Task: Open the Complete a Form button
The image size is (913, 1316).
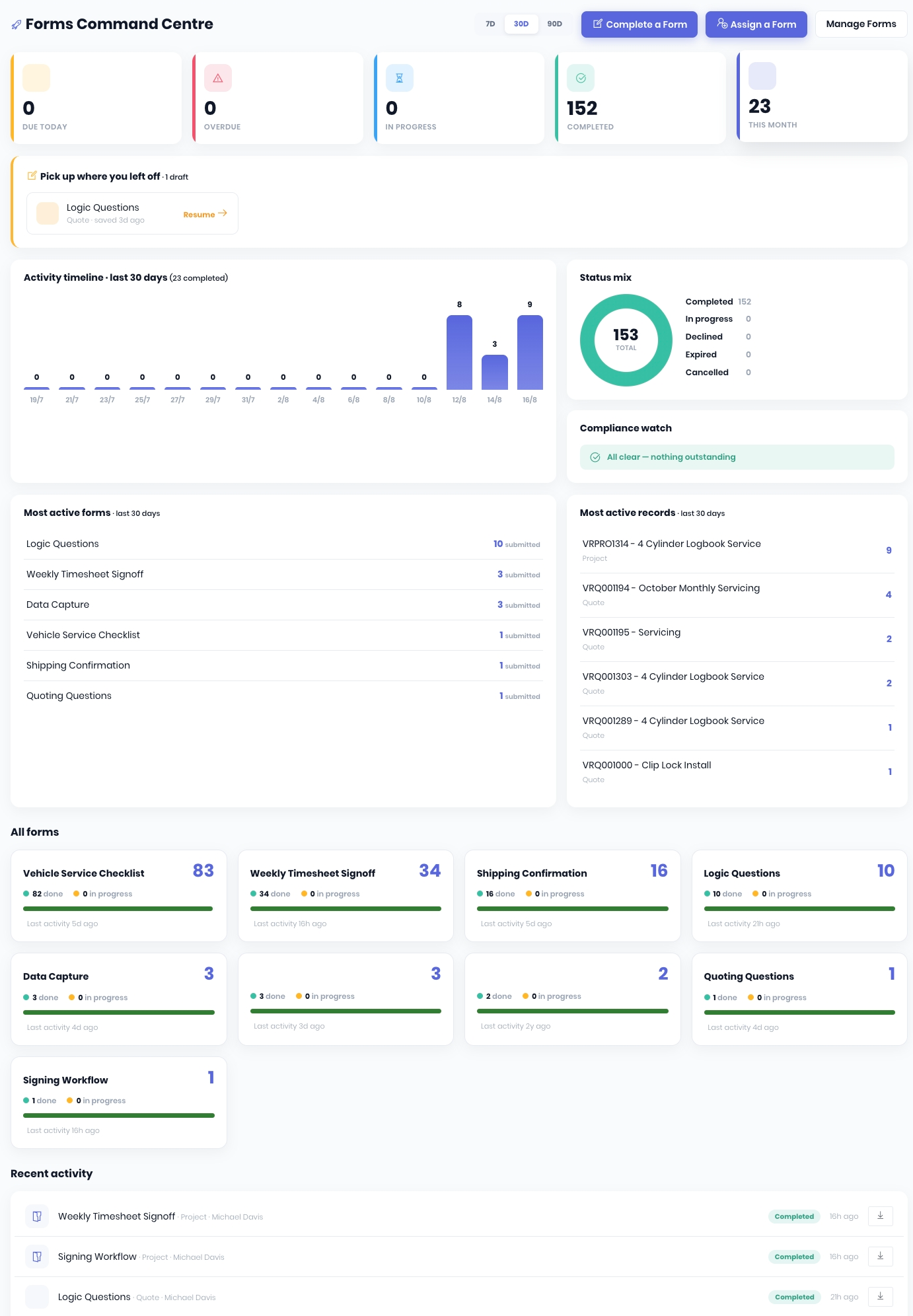Action: coord(639,24)
